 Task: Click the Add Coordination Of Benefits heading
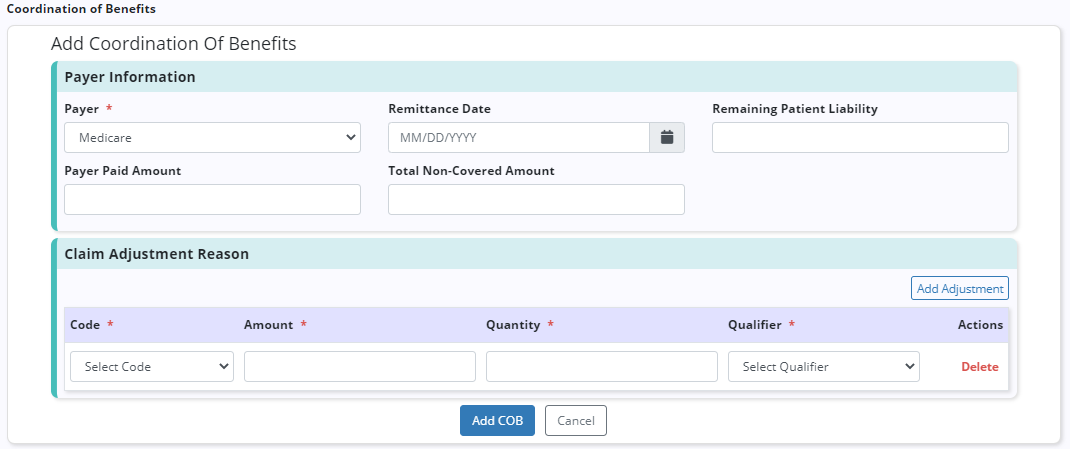173,44
